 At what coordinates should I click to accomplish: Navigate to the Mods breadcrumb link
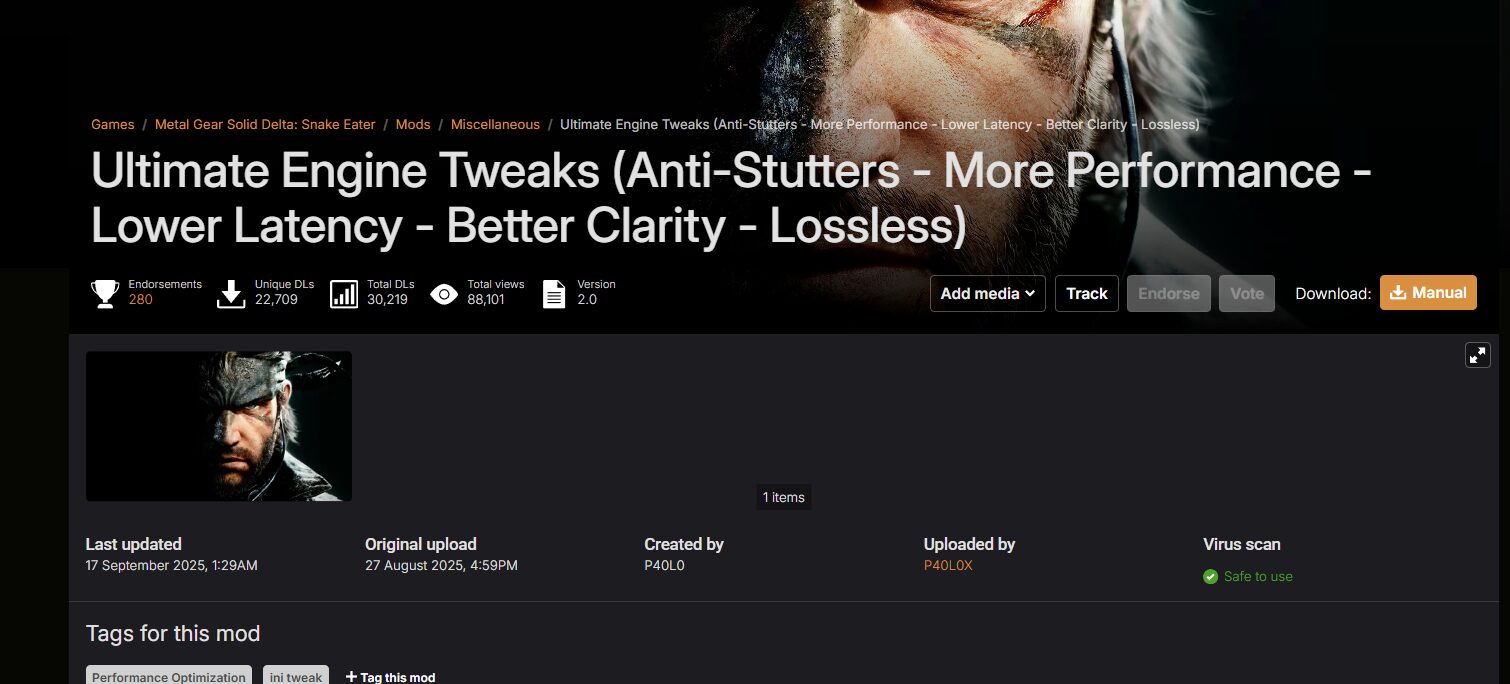tap(413, 124)
